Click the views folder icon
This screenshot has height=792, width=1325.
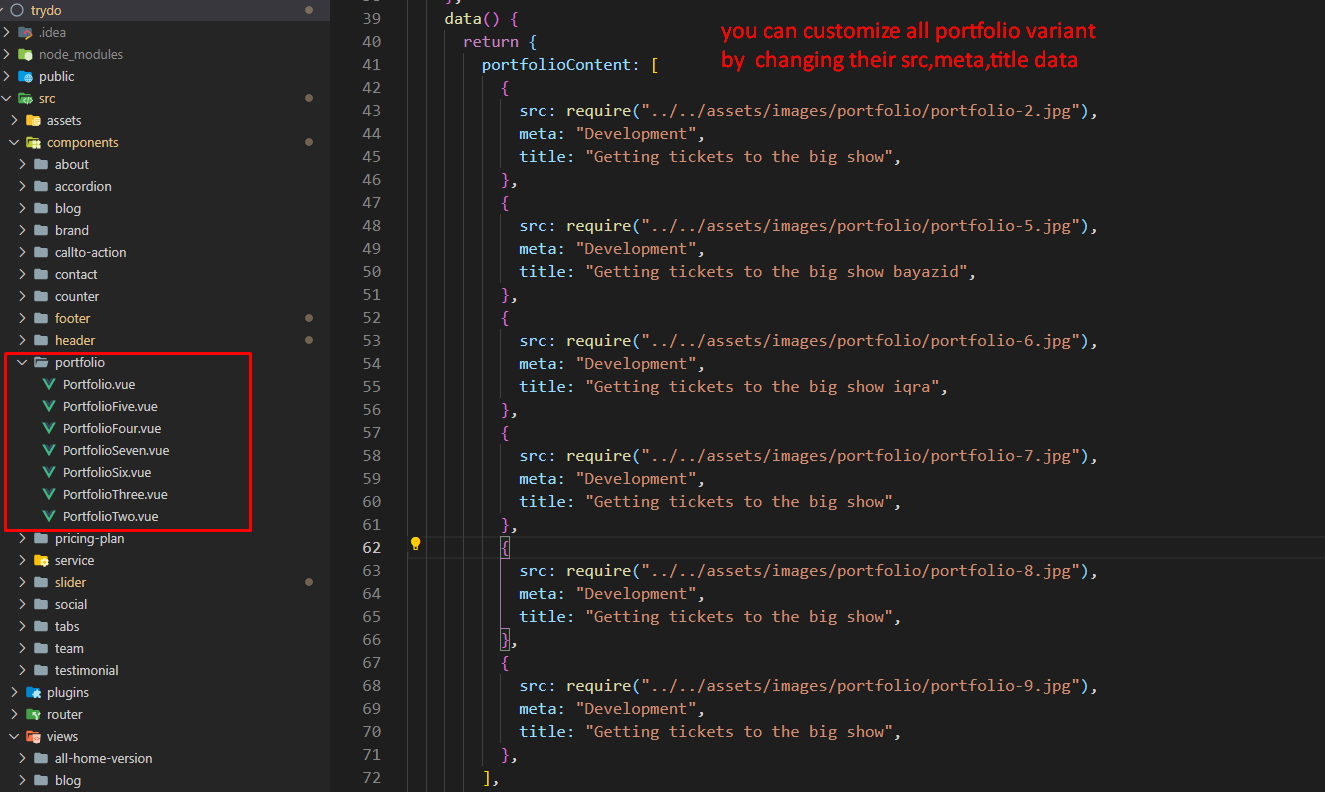[33, 736]
